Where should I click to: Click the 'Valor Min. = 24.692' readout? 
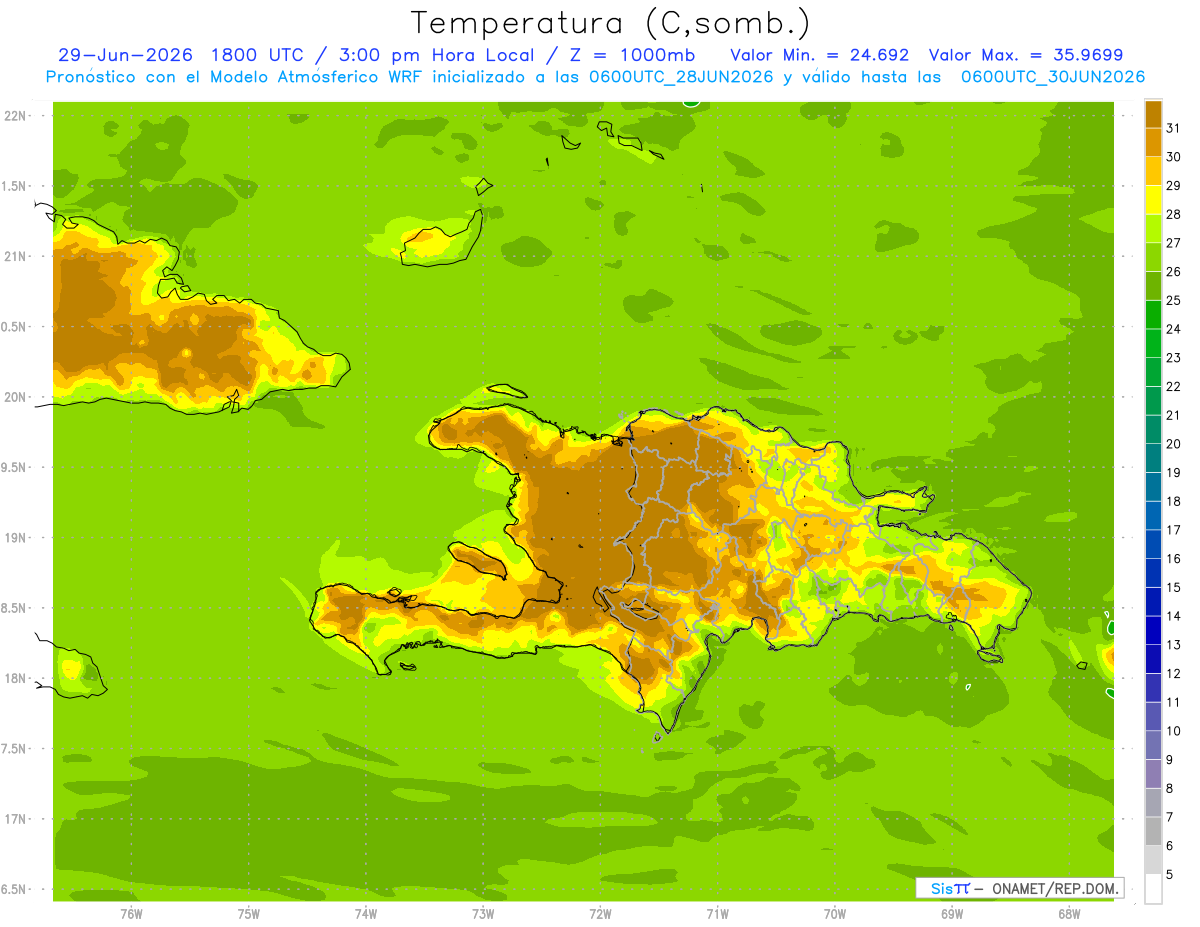point(820,55)
